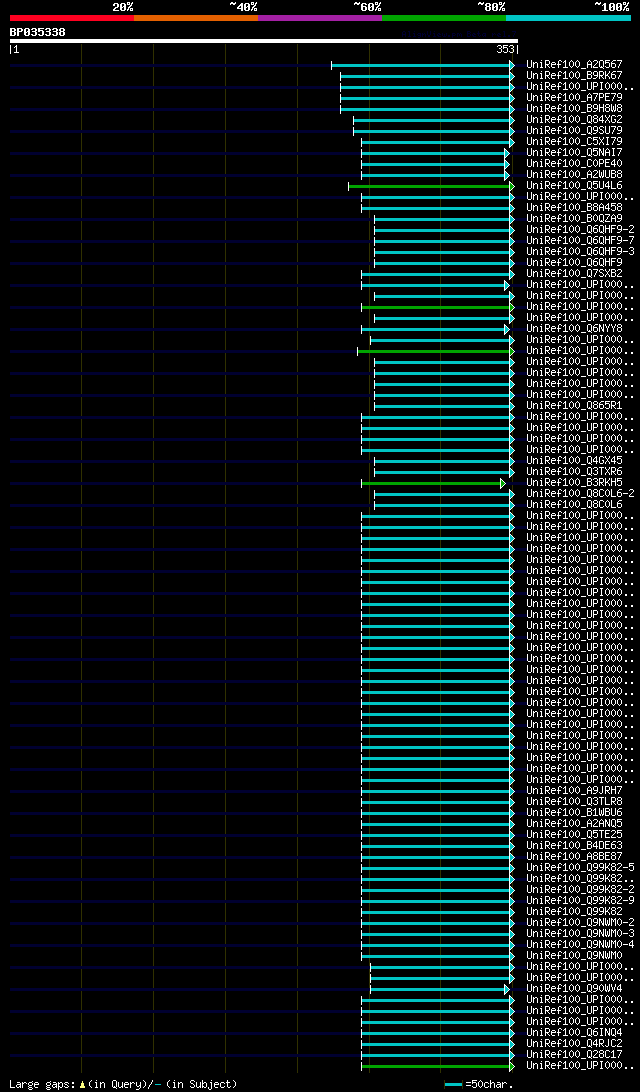The width and height of the screenshot is (640, 1092).
Task: Click the green alignment bar for B3RKH5
Action: click(x=433, y=483)
